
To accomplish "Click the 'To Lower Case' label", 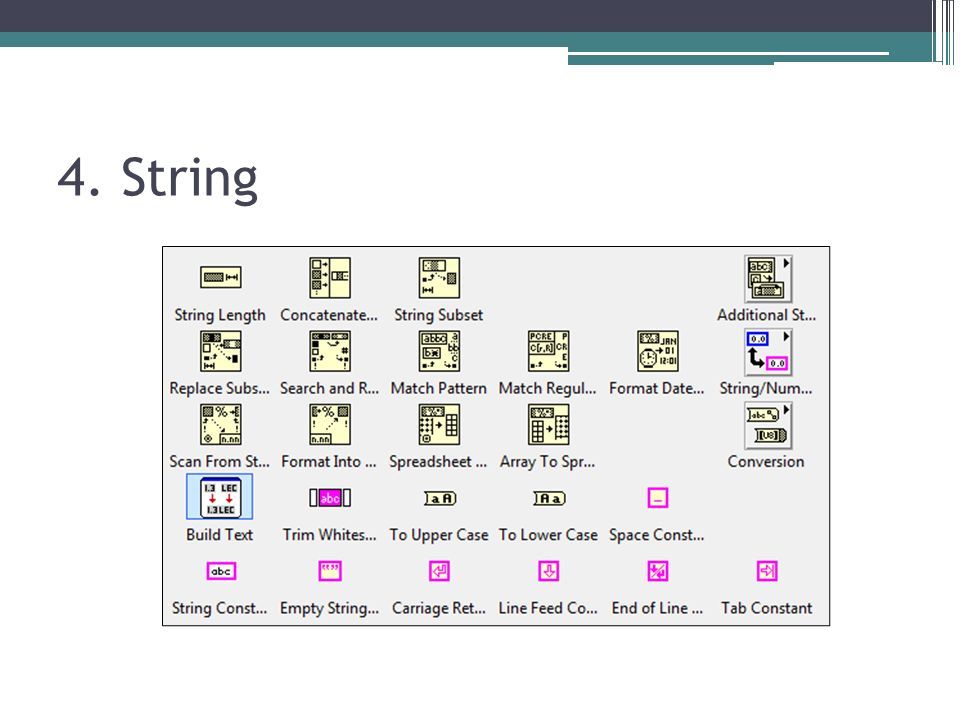I will click(x=548, y=535).
